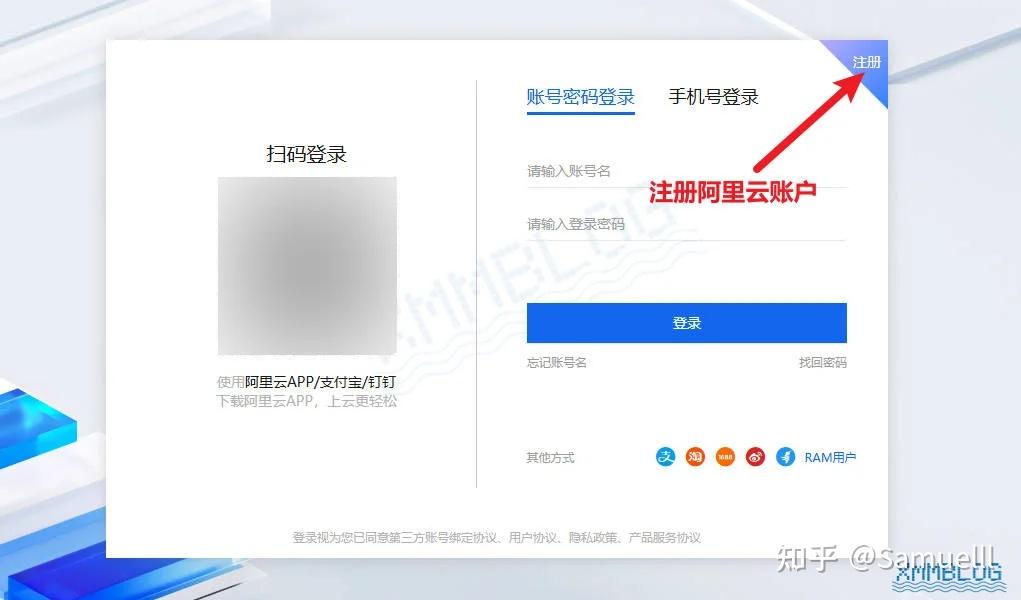View the 用户协议 agreement
The image size is (1021, 600).
[532, 537]
